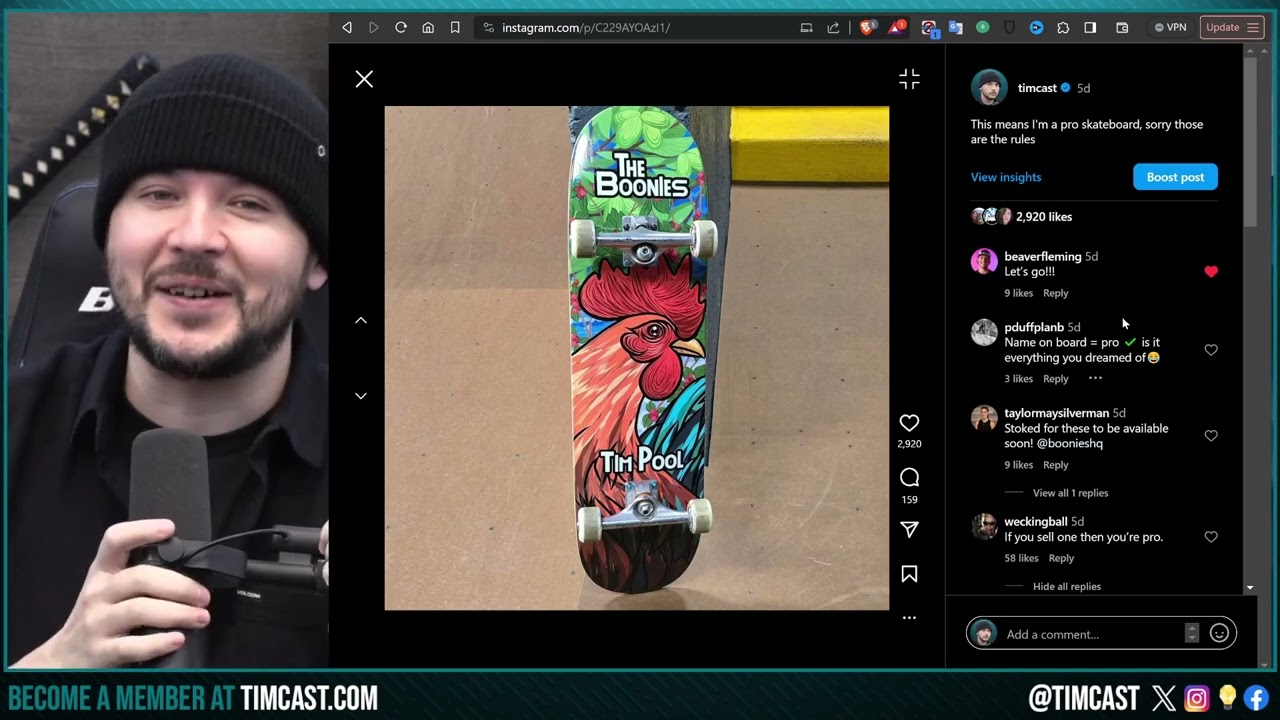Click weckingball's 58 likes count
Image resolution: width=1280 pixels, height=720 pixels.
pyautogui.click(x=1021, y=558)
